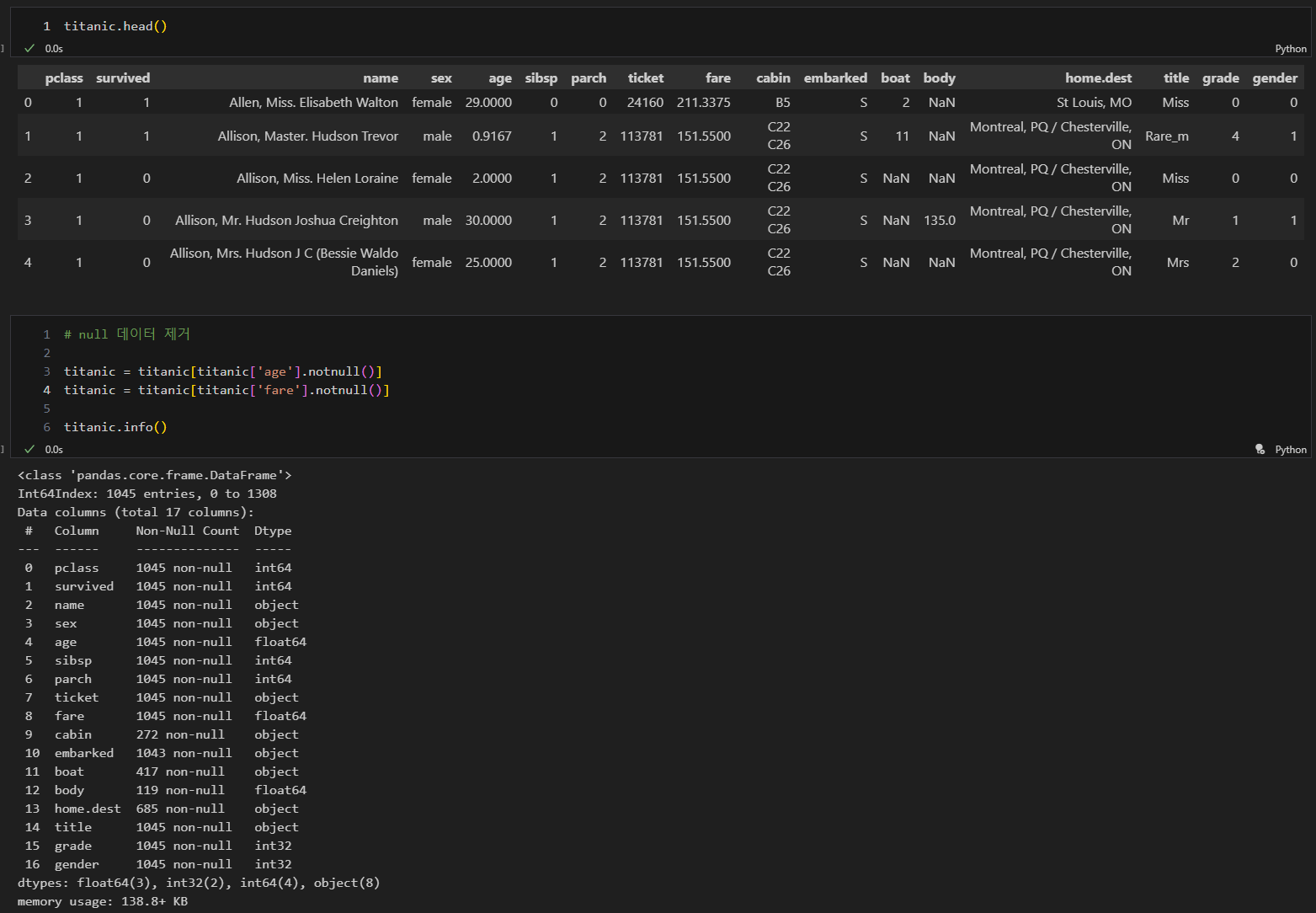
Task: Place cursor on the 'fare' notnull filter line
Action: [x=226, y=390]
